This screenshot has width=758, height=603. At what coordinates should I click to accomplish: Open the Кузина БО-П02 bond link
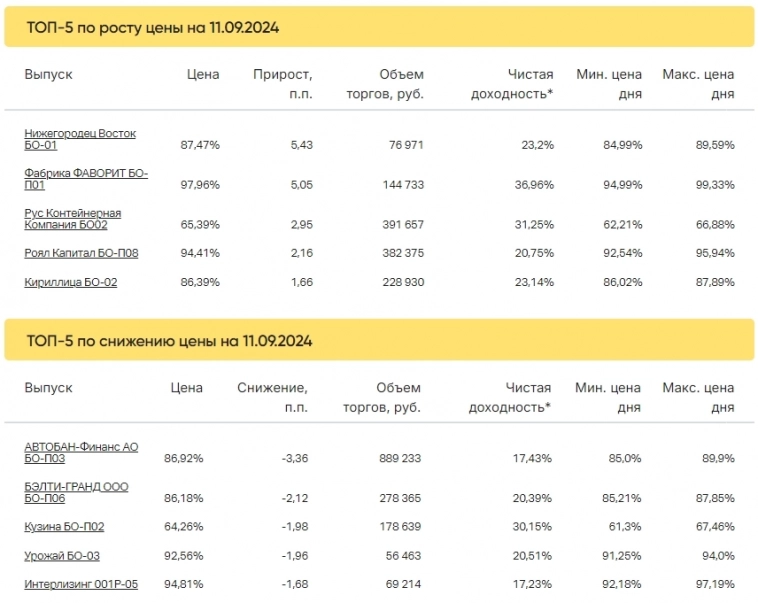click(64, 526)
